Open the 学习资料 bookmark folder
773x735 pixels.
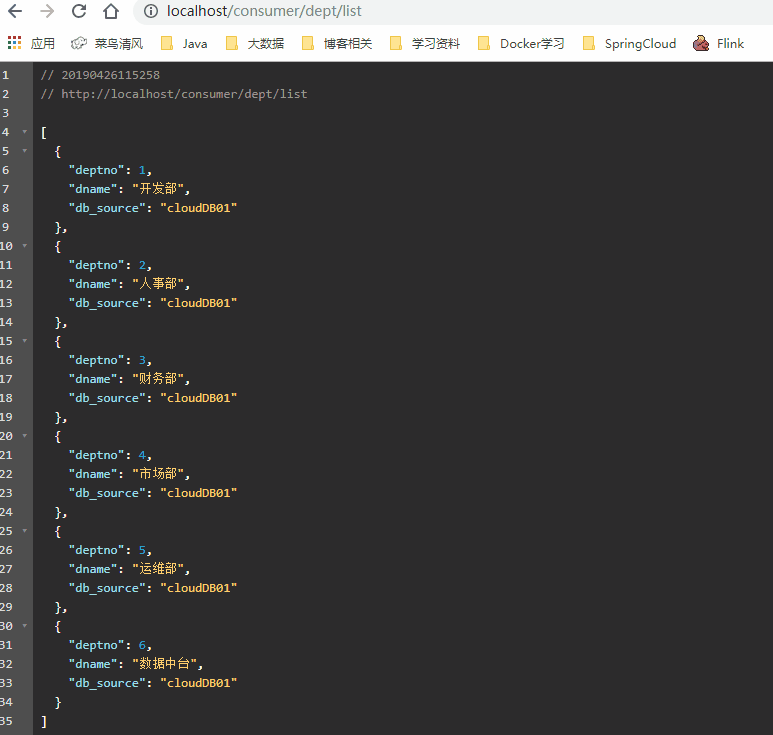[425, 43]
